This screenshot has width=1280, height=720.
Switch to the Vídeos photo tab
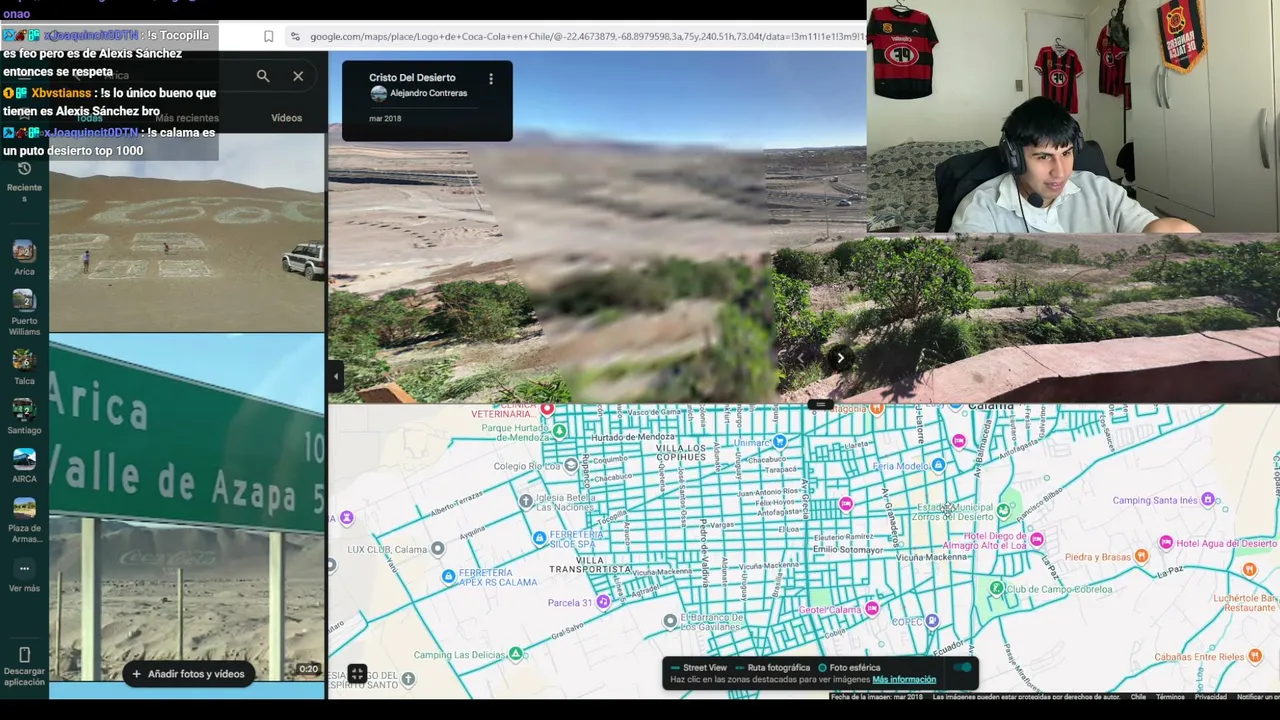coord(286,118)
